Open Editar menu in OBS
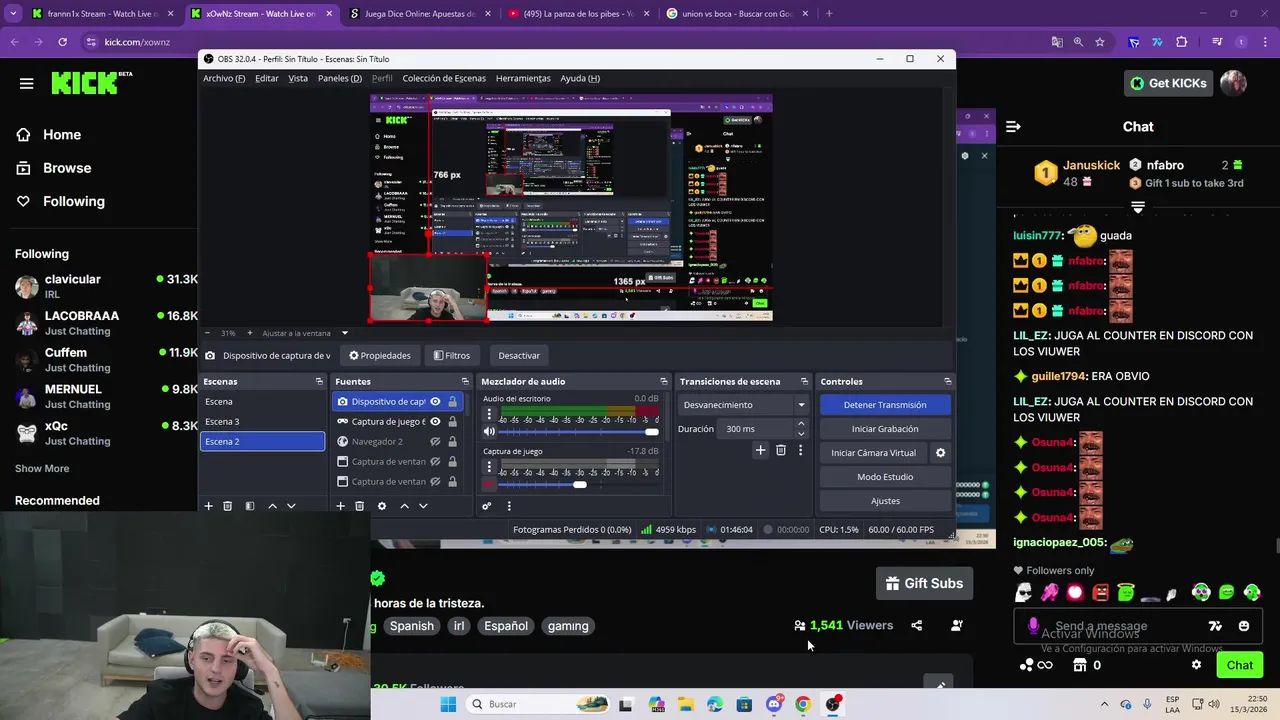1280x720 pixels. (x=267, y=78)
